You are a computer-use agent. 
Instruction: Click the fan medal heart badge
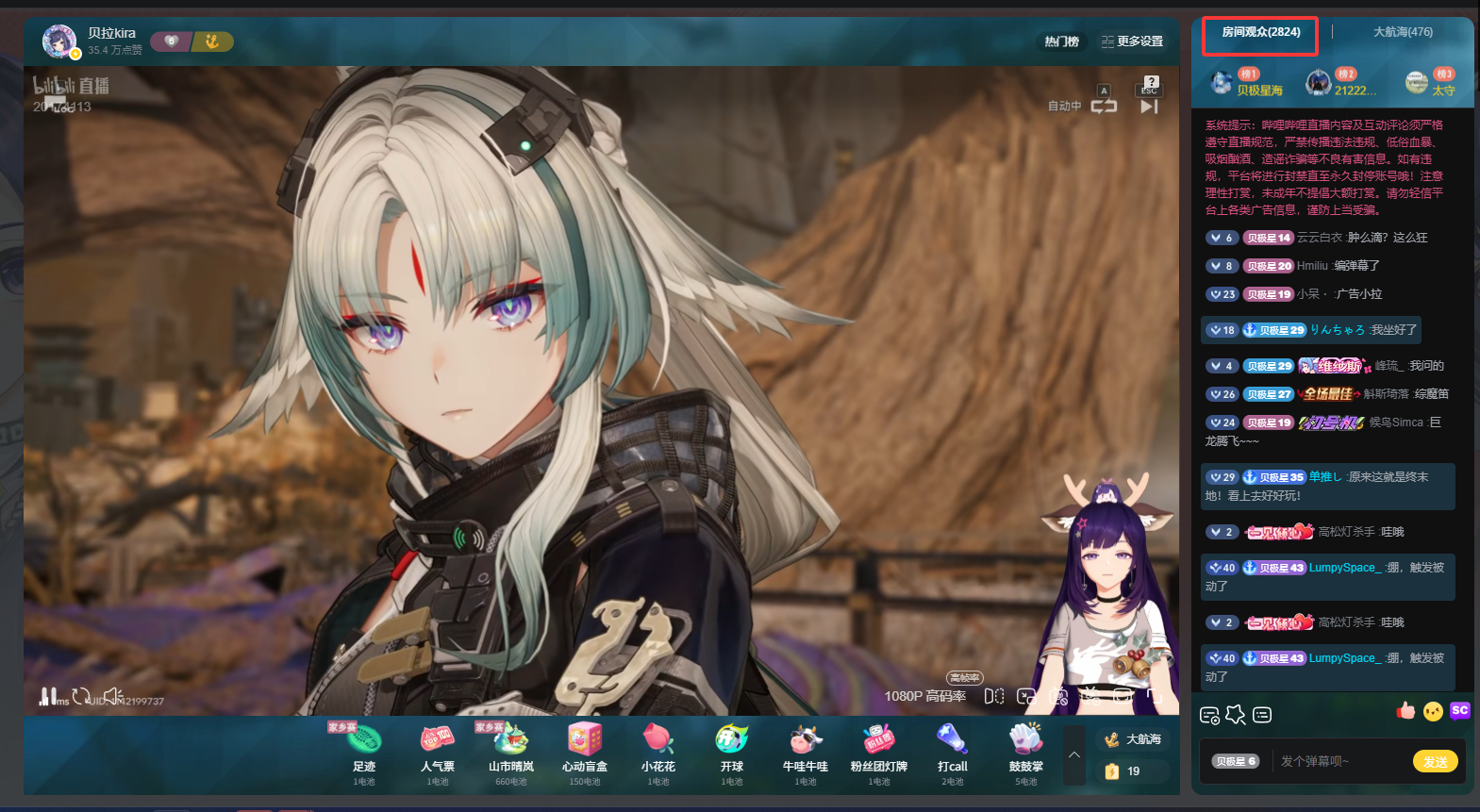pyautogui.click(x=171, y=41)
